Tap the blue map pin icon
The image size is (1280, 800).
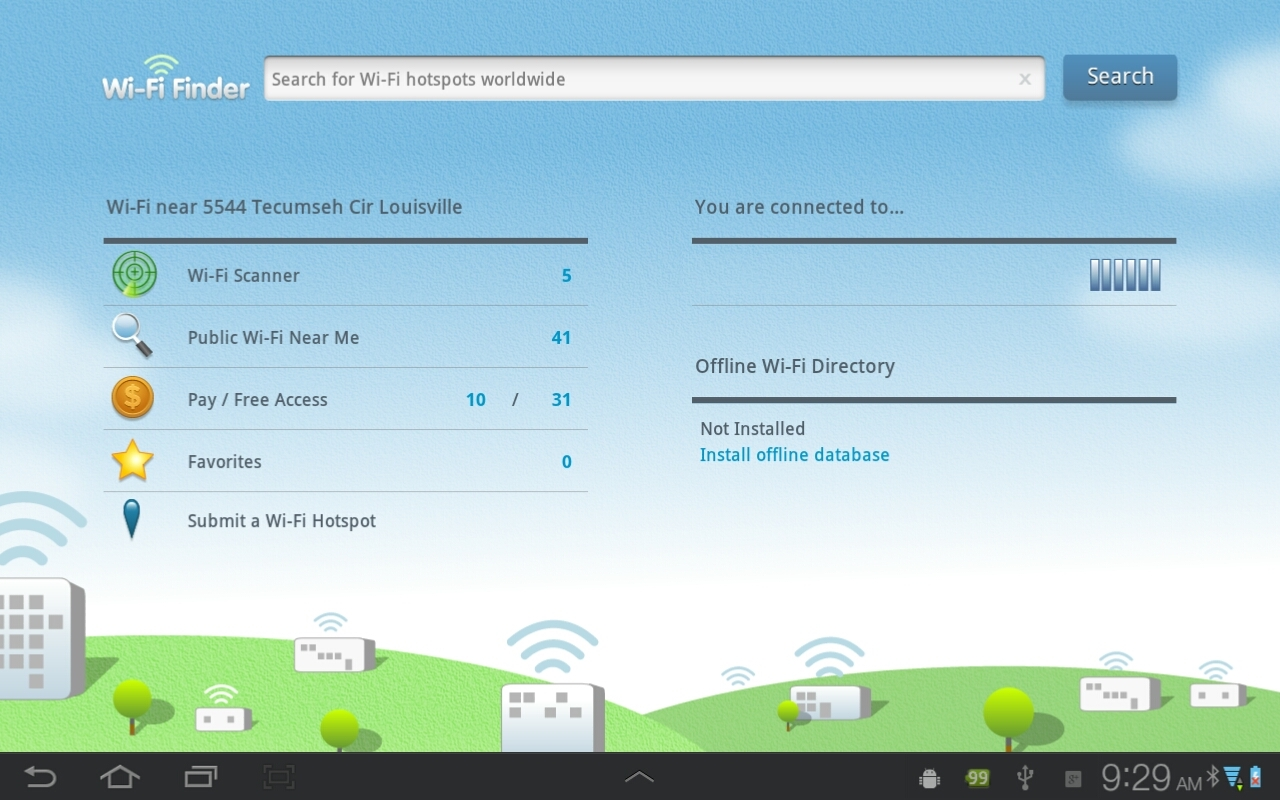click(x=131, y=520)
